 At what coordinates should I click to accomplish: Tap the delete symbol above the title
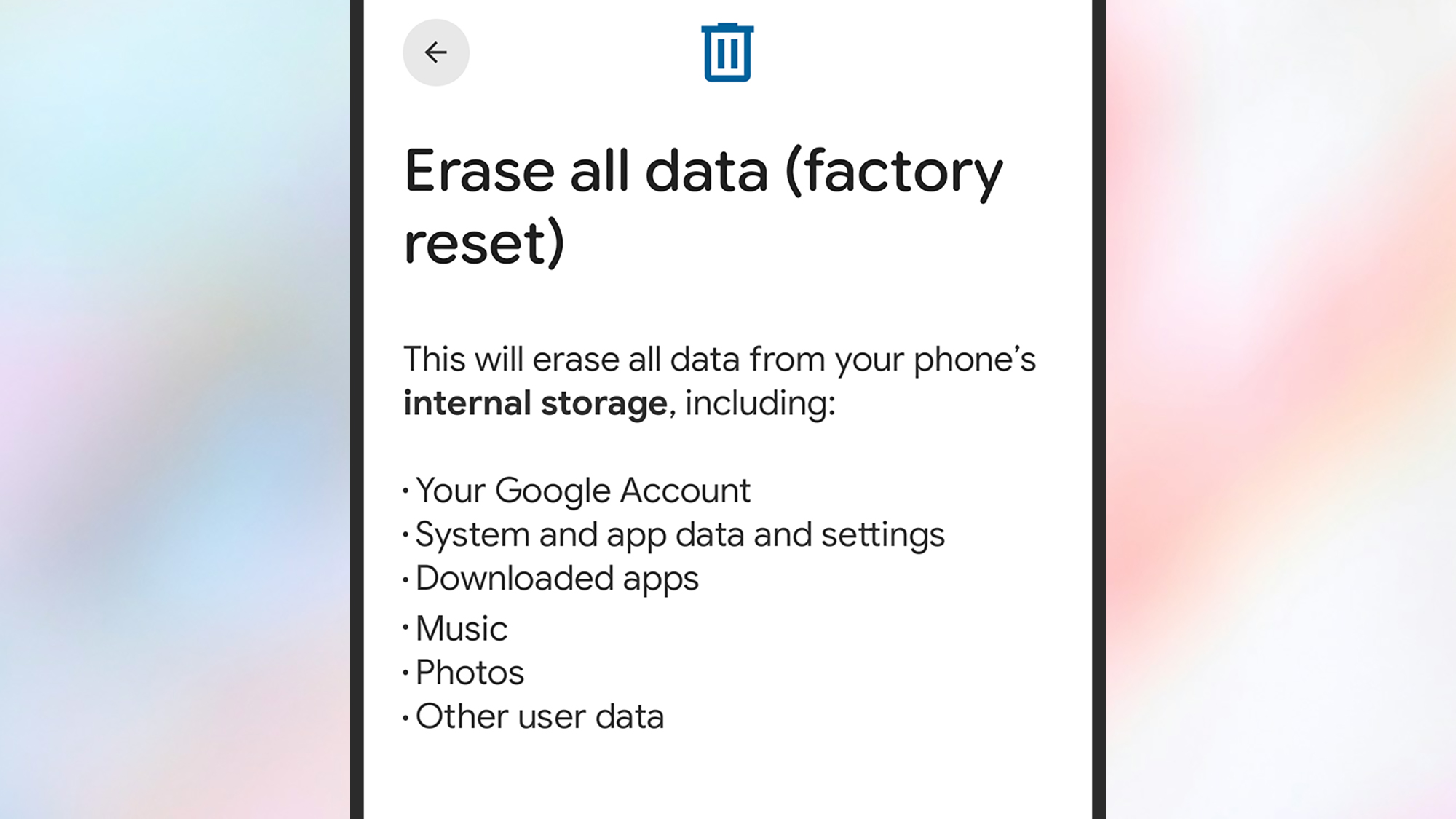coord(727,52)
